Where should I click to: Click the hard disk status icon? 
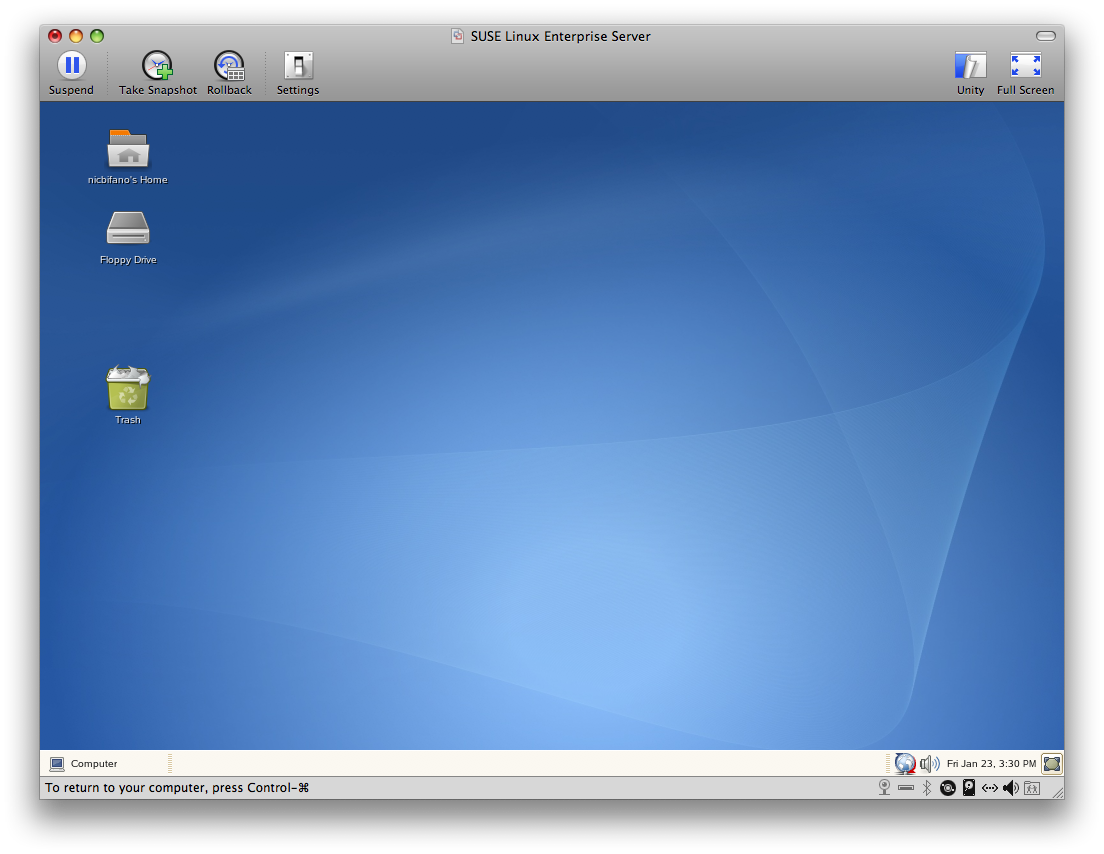(969, 788)
